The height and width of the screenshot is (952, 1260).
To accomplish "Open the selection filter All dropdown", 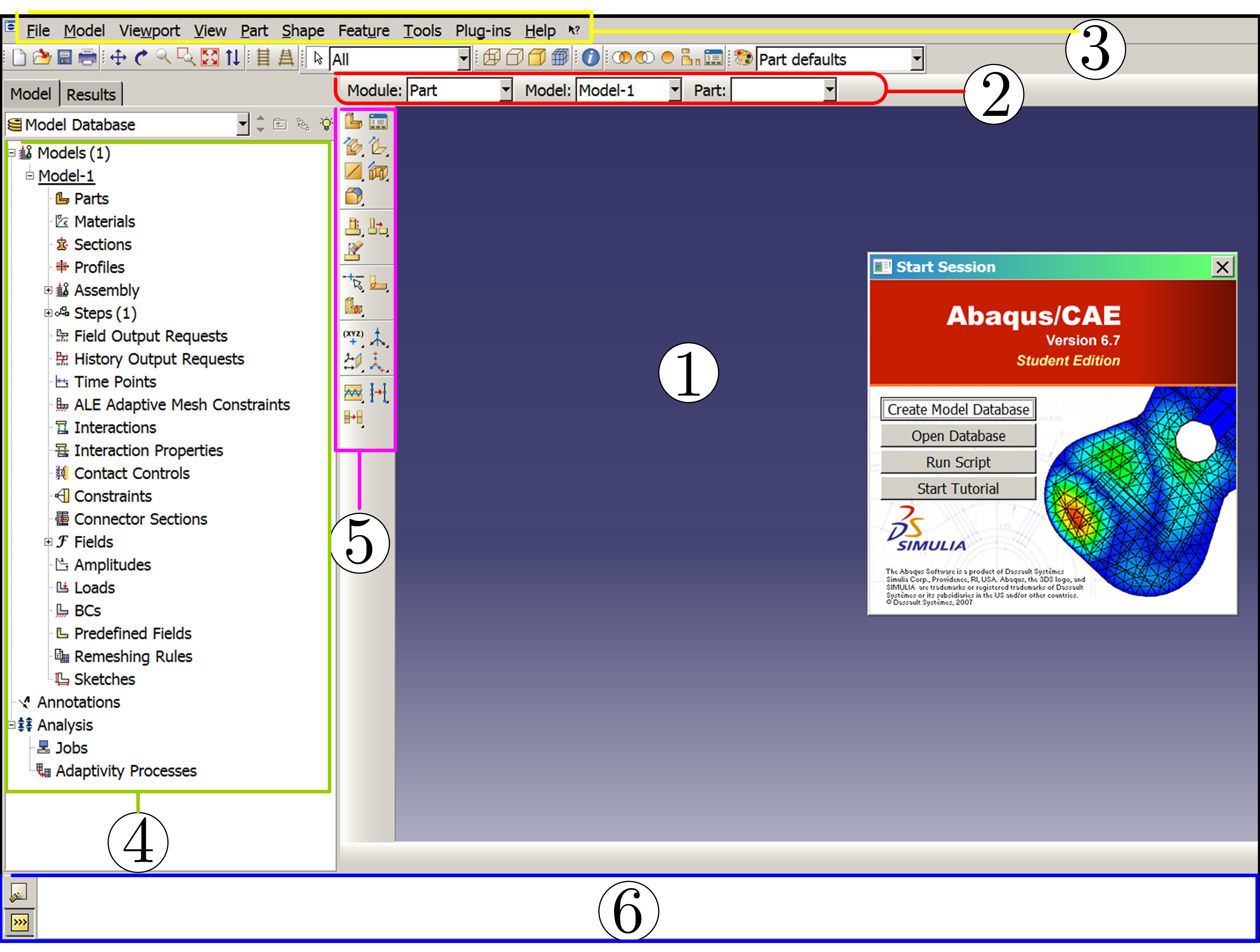I will 400,59.
